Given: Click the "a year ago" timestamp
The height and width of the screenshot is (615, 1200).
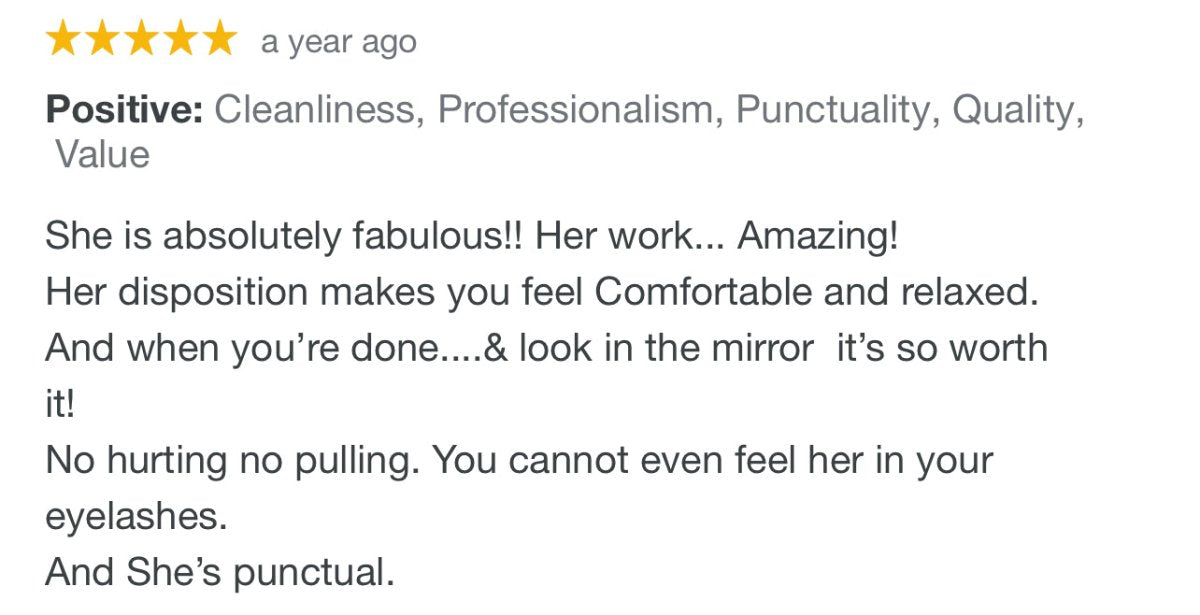Looking at the screenshot, I should (338, 43).
